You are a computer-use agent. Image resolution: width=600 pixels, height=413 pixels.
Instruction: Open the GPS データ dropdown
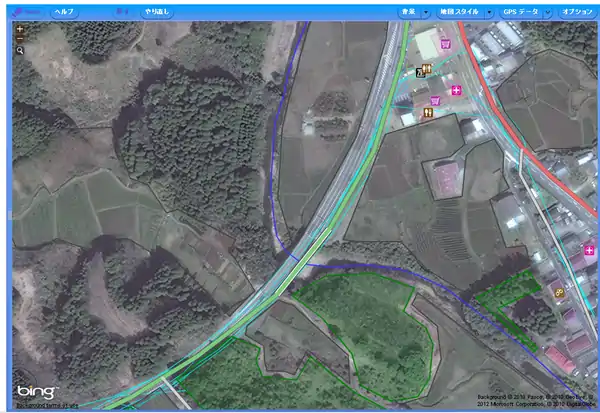point(524,11)
